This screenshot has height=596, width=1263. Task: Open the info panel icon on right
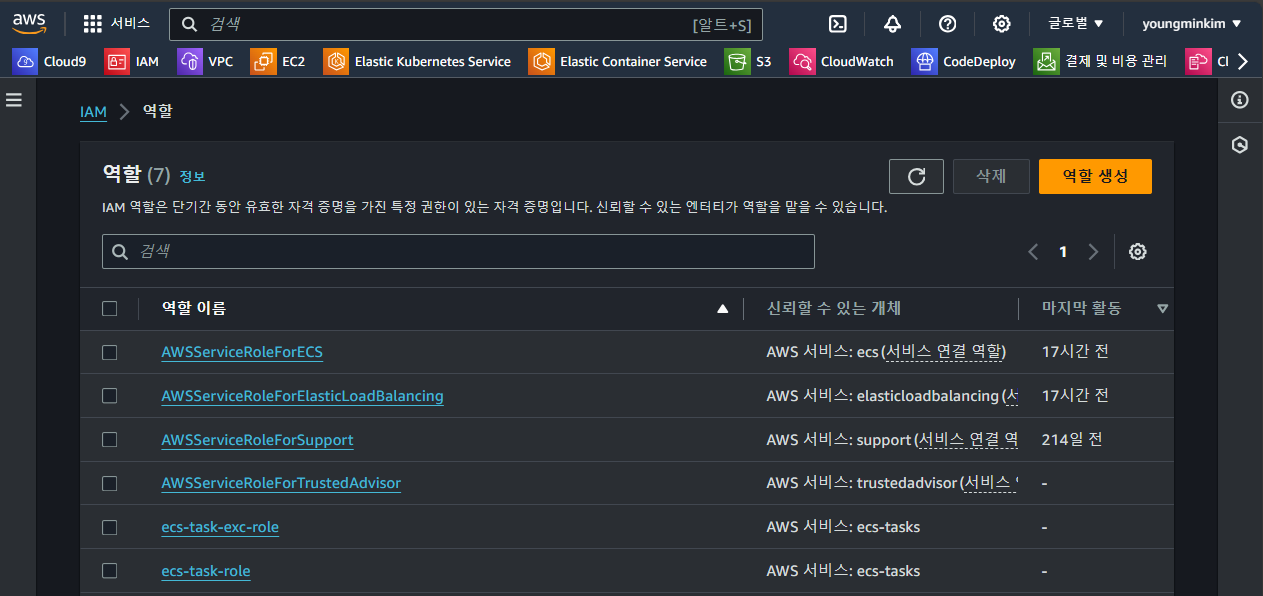[x=1240, y=100]
